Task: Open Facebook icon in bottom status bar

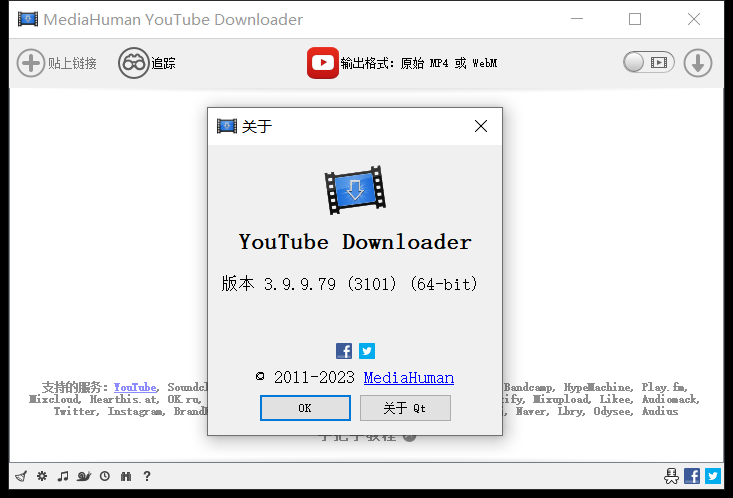Action: click(x=692, y=476)
